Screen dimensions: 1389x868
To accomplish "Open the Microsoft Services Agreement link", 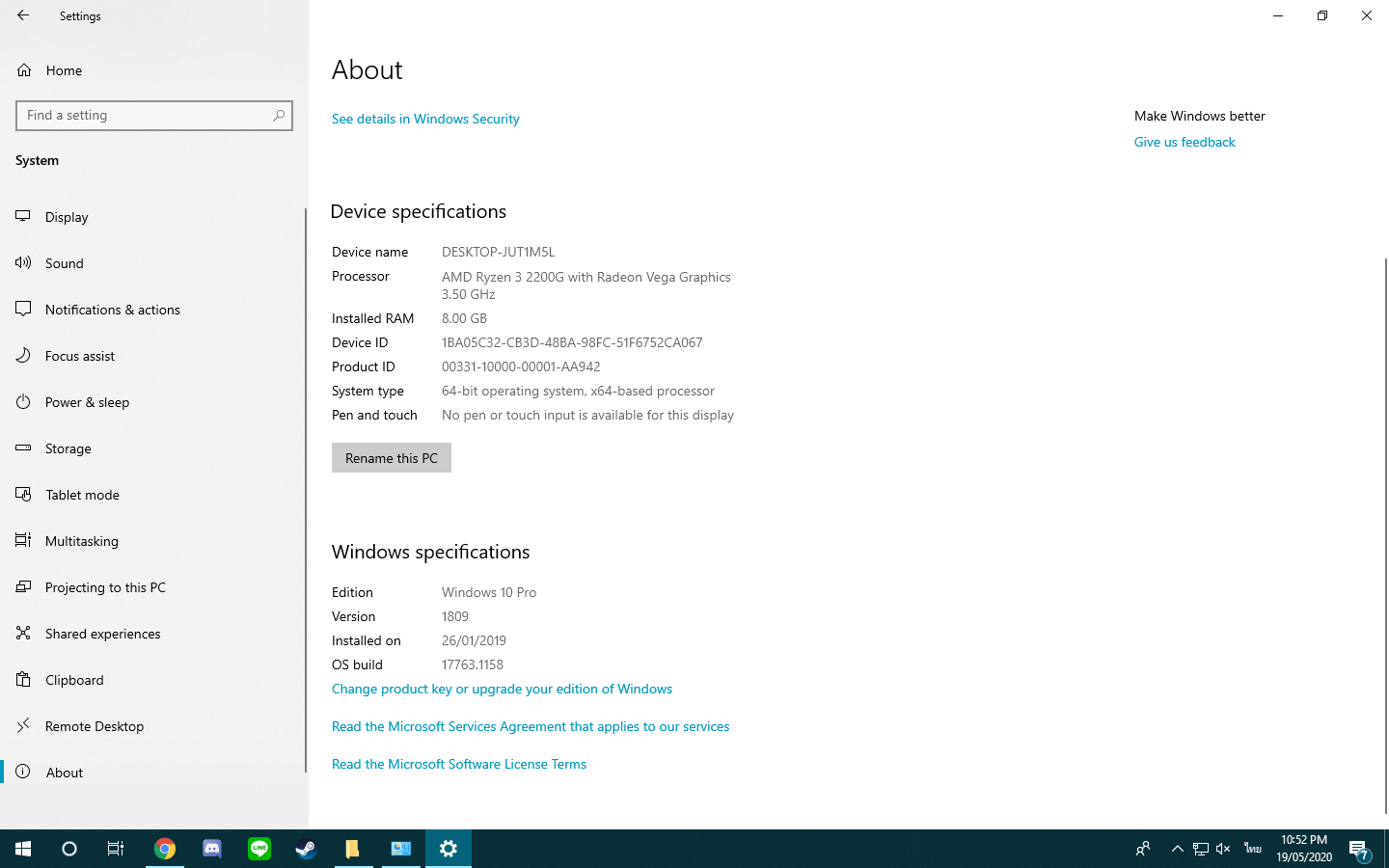I will click(531, 726).
